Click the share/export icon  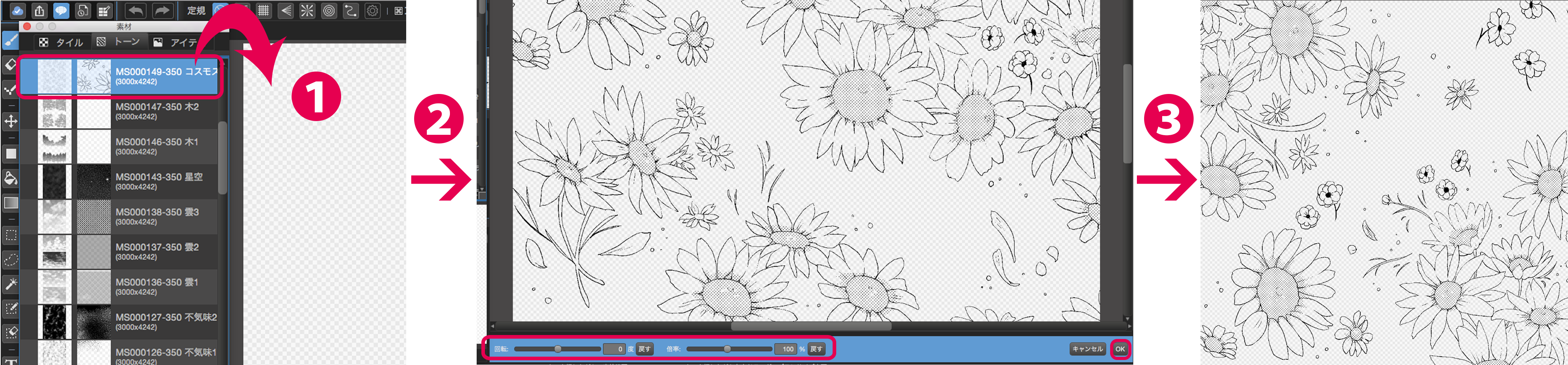pyautogui.click(x=39, y=10)
